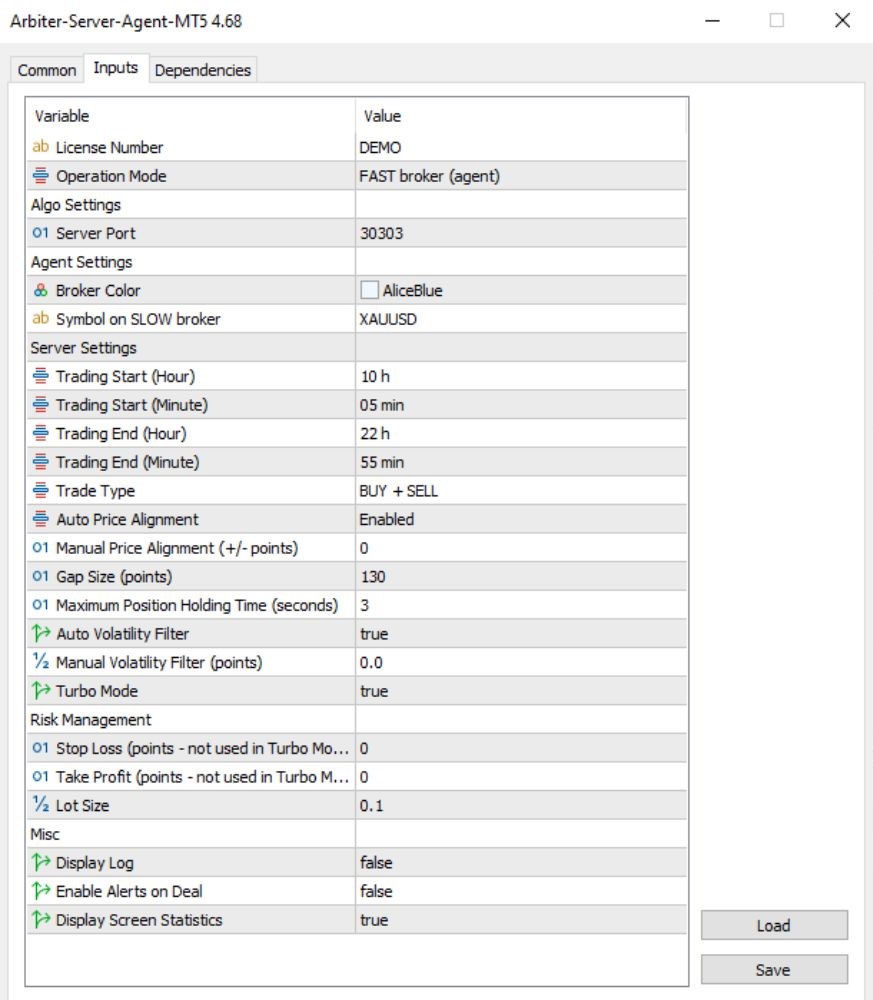Image resolution: width=873 pixels, height=1000 pixels.
Task: Click the Save button
Action: (774, 970)
